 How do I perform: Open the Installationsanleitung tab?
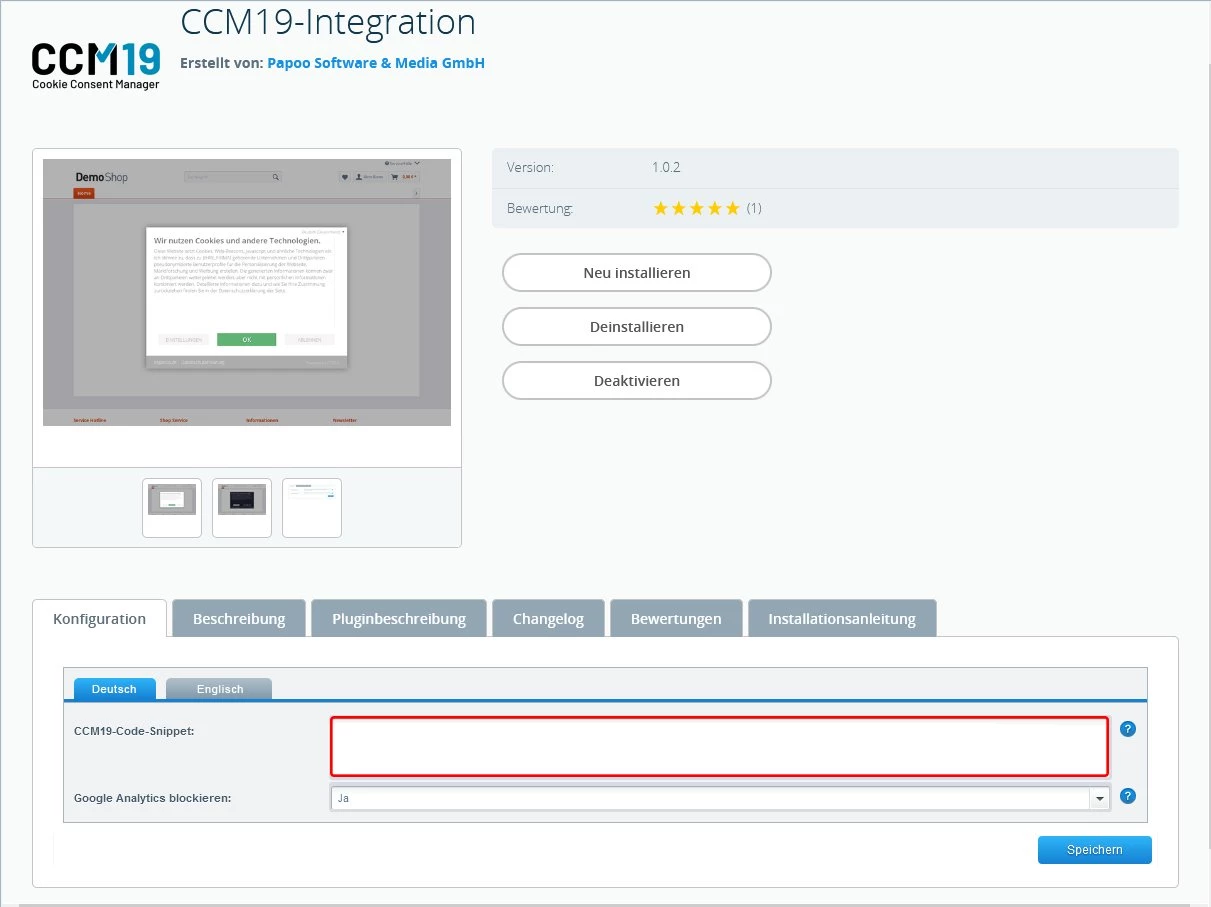tap(842, 619)
